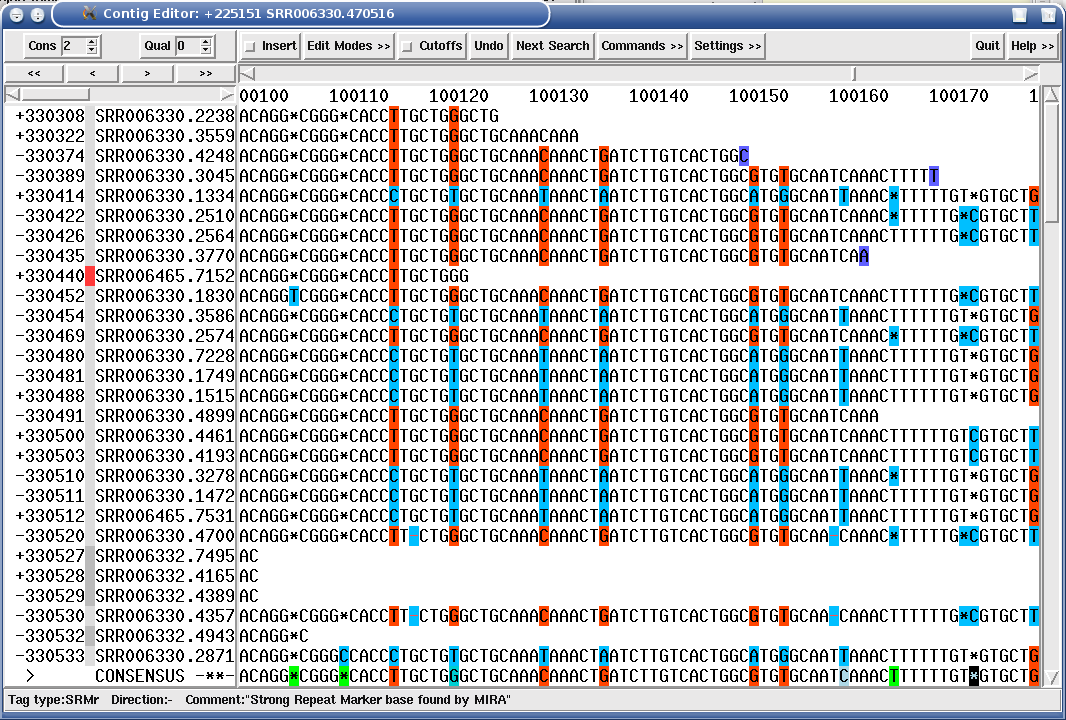Click position label 100170 on ruler
Image resolution: width=1066 pixels, height=720 pixels.
point(959,96)
